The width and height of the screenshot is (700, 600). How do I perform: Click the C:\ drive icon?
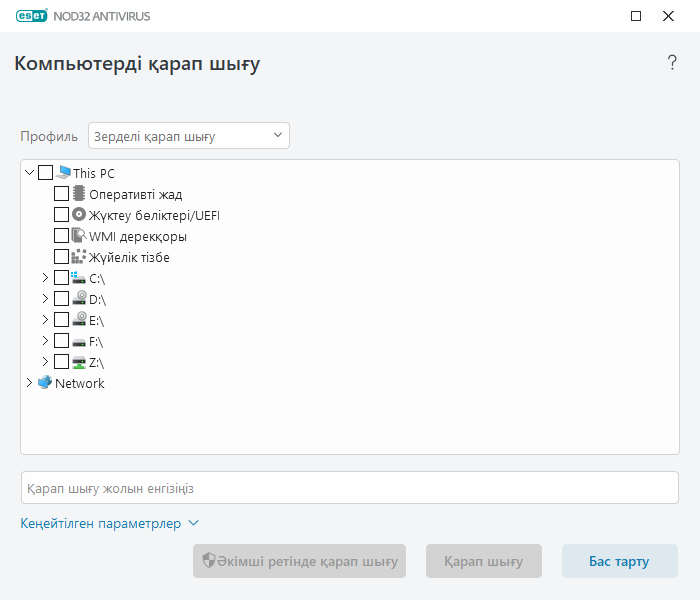click(x=79, y=278)
